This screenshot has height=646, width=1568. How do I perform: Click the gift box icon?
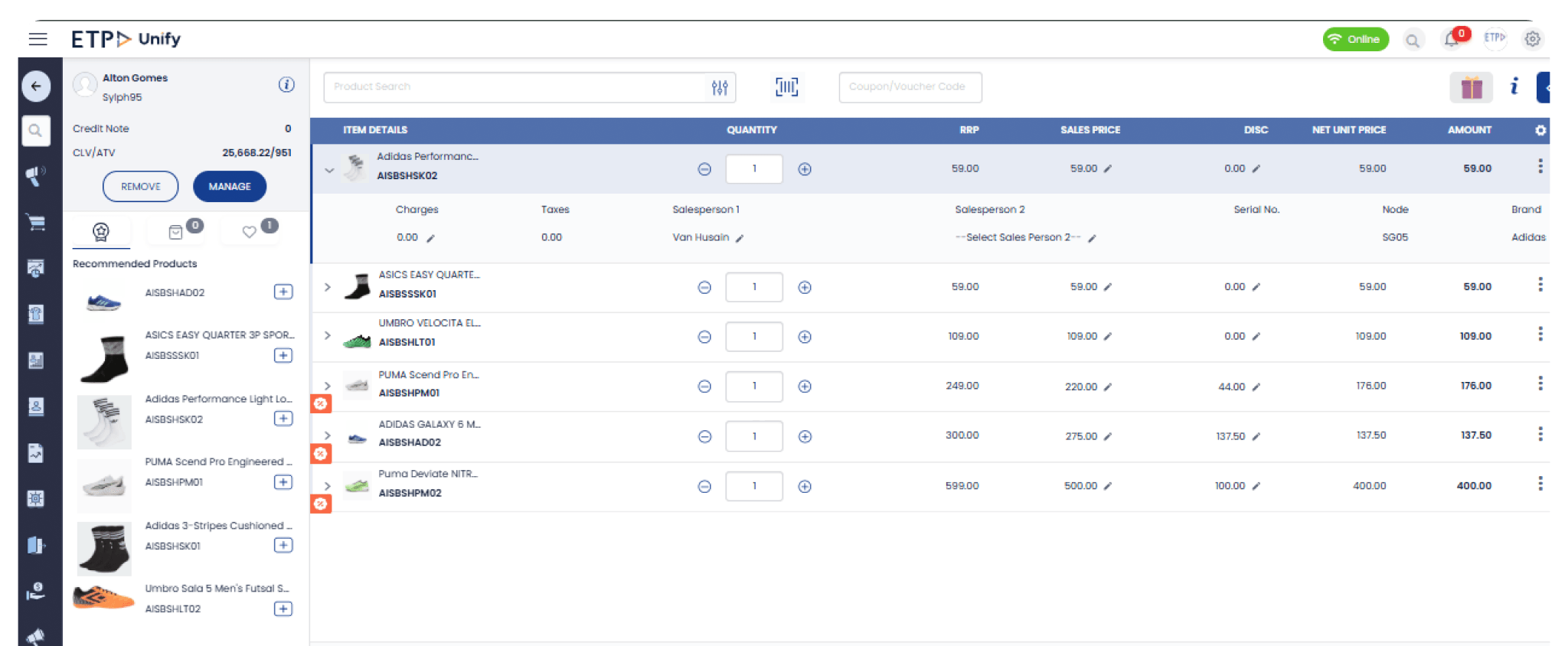1471,87
